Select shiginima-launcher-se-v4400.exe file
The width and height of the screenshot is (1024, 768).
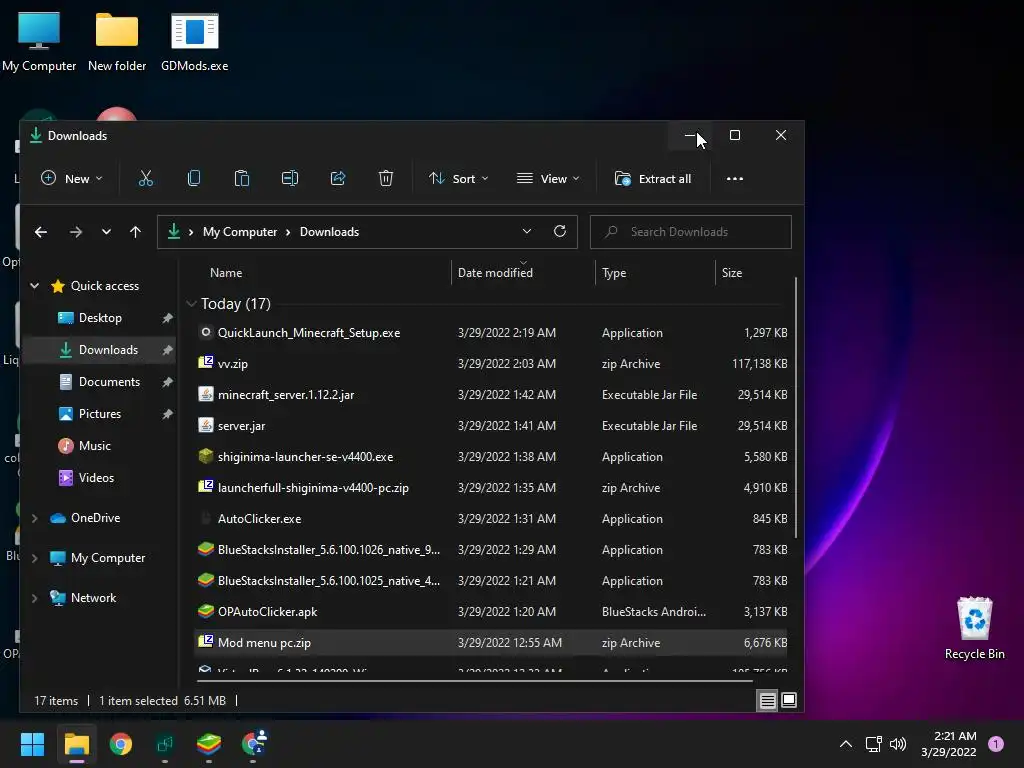pos(492,457)
